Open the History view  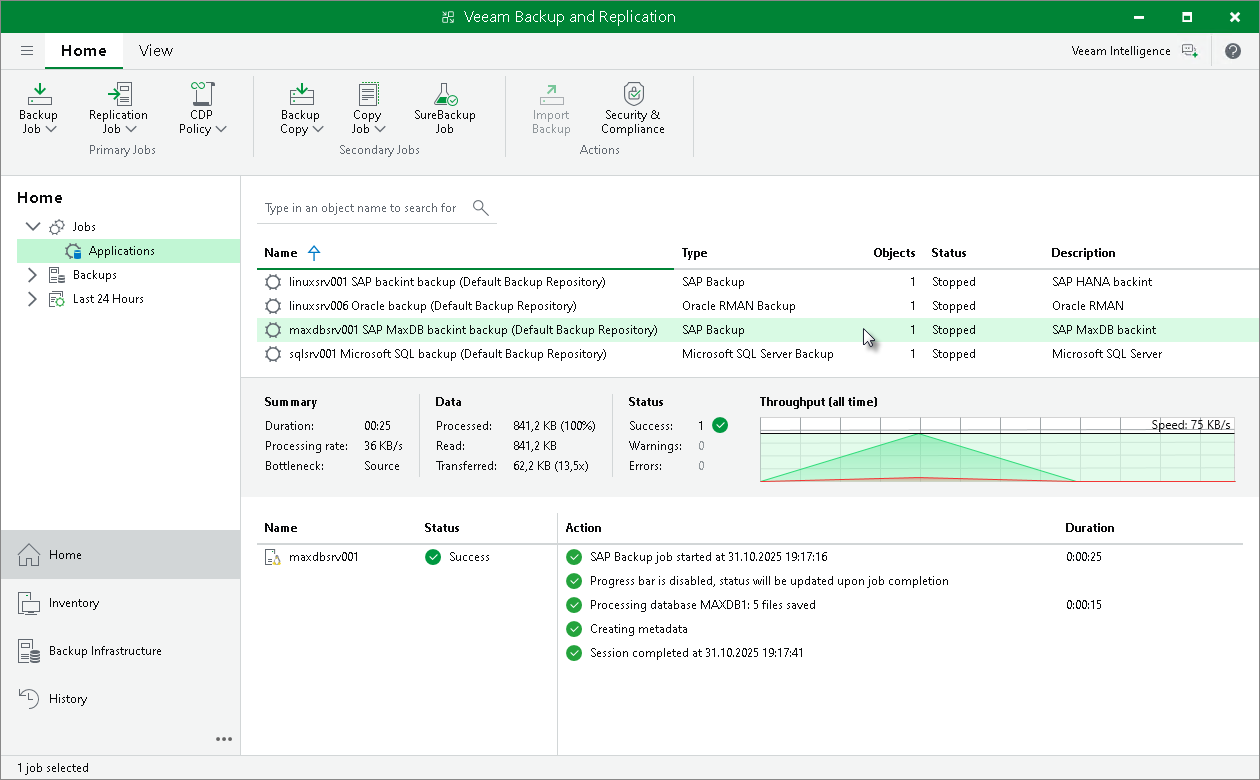click(68, 699)
